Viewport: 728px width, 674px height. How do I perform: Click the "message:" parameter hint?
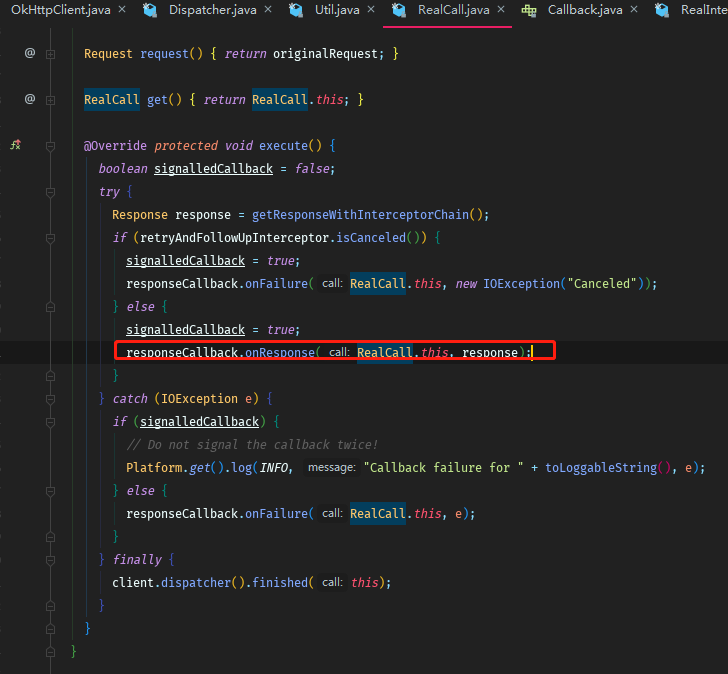coord(332,467)
